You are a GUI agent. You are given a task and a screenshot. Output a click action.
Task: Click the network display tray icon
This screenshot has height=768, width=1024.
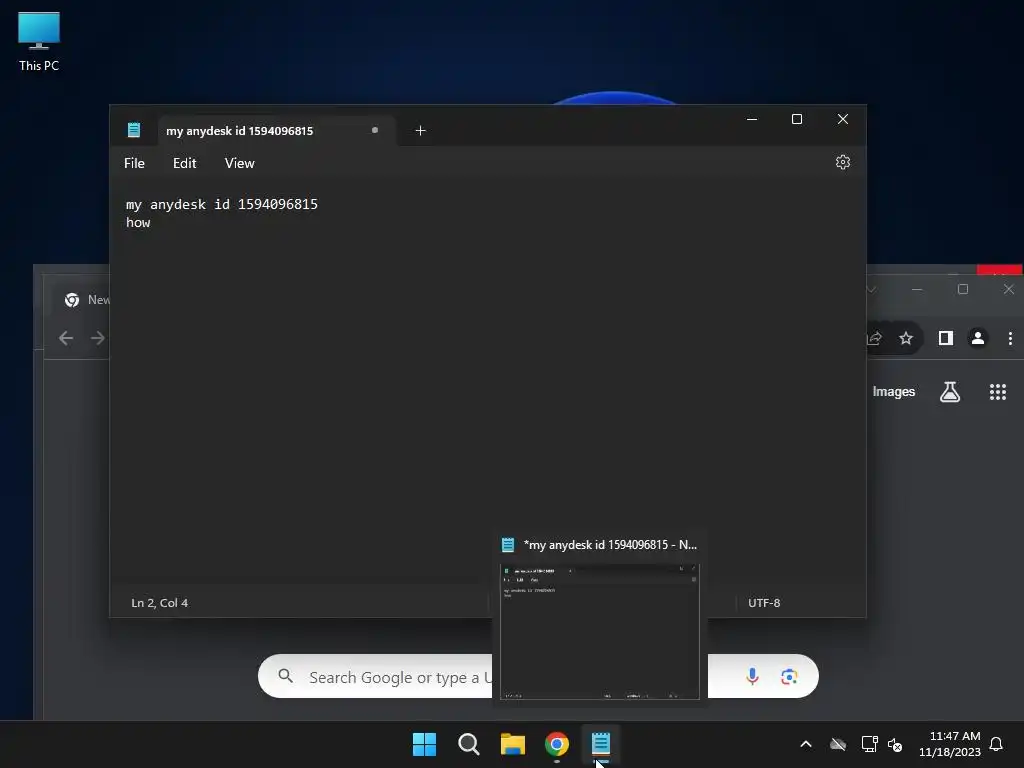coord(869,744)
